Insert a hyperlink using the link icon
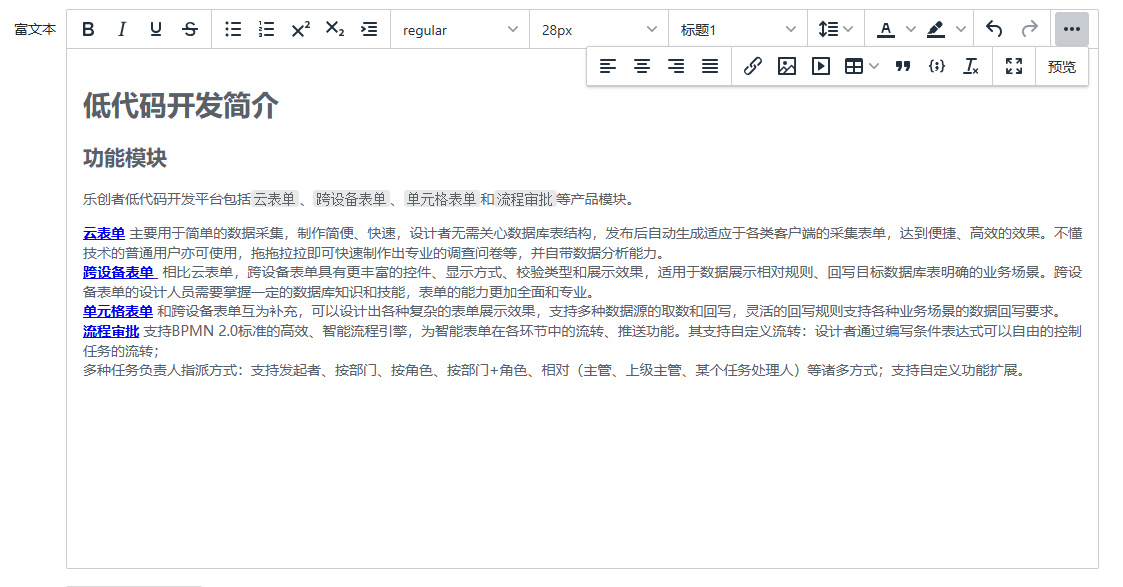The height and width of the screenshot is (587, 1123). (x=753, y=67)
